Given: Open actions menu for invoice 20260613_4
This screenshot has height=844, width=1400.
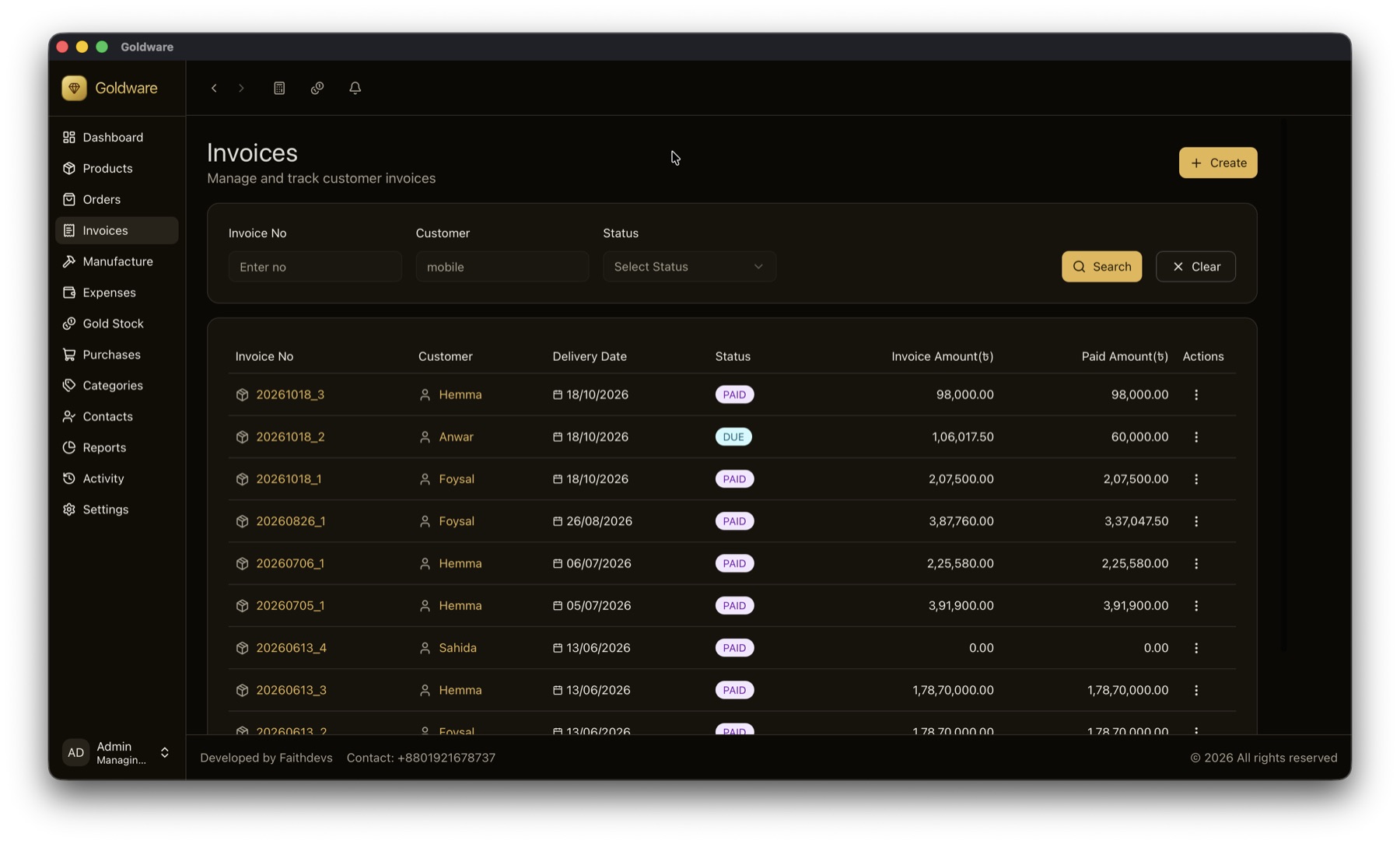Looking at the screenshot, I should click(x=1196, y=647).
